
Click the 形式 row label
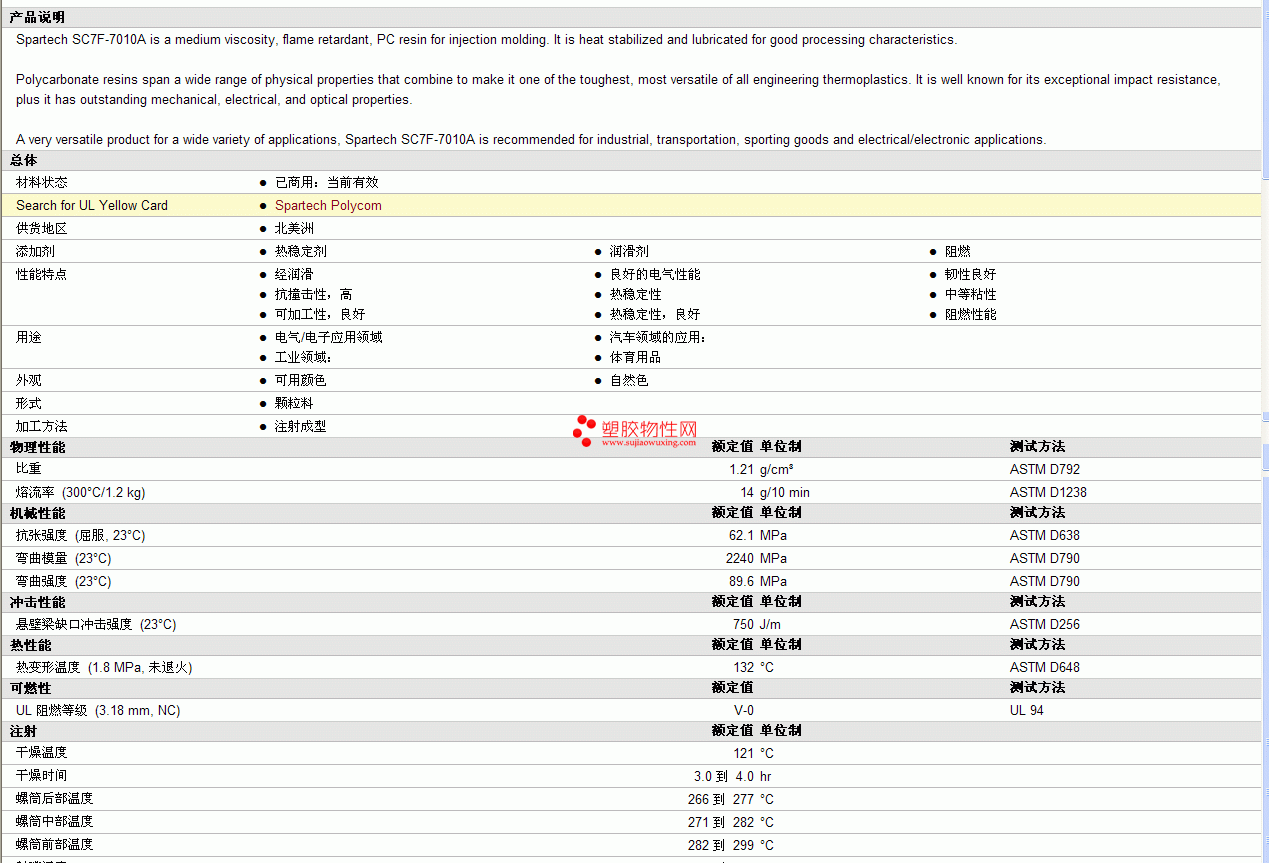click(29, 403)
